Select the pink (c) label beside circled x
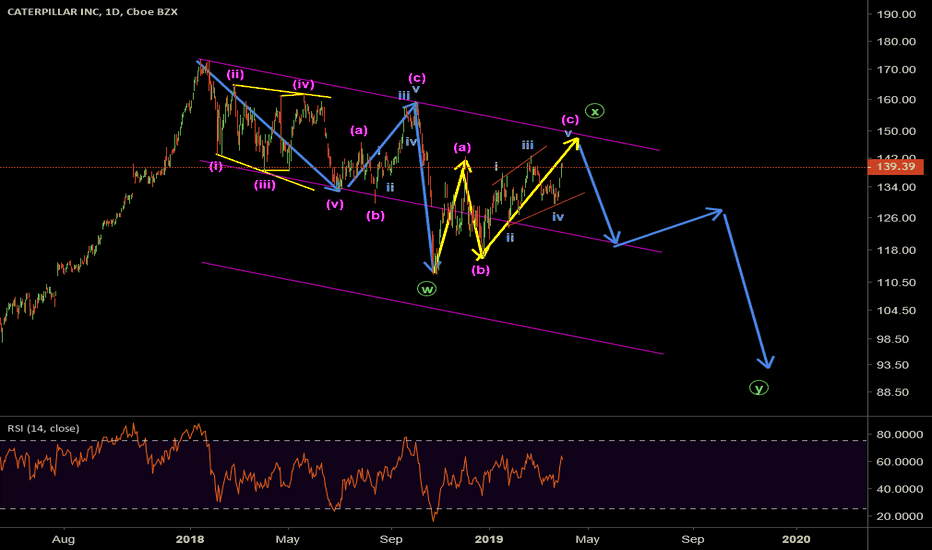The height and width of the screenshot is (550, 932). click(x=570, y=120)
